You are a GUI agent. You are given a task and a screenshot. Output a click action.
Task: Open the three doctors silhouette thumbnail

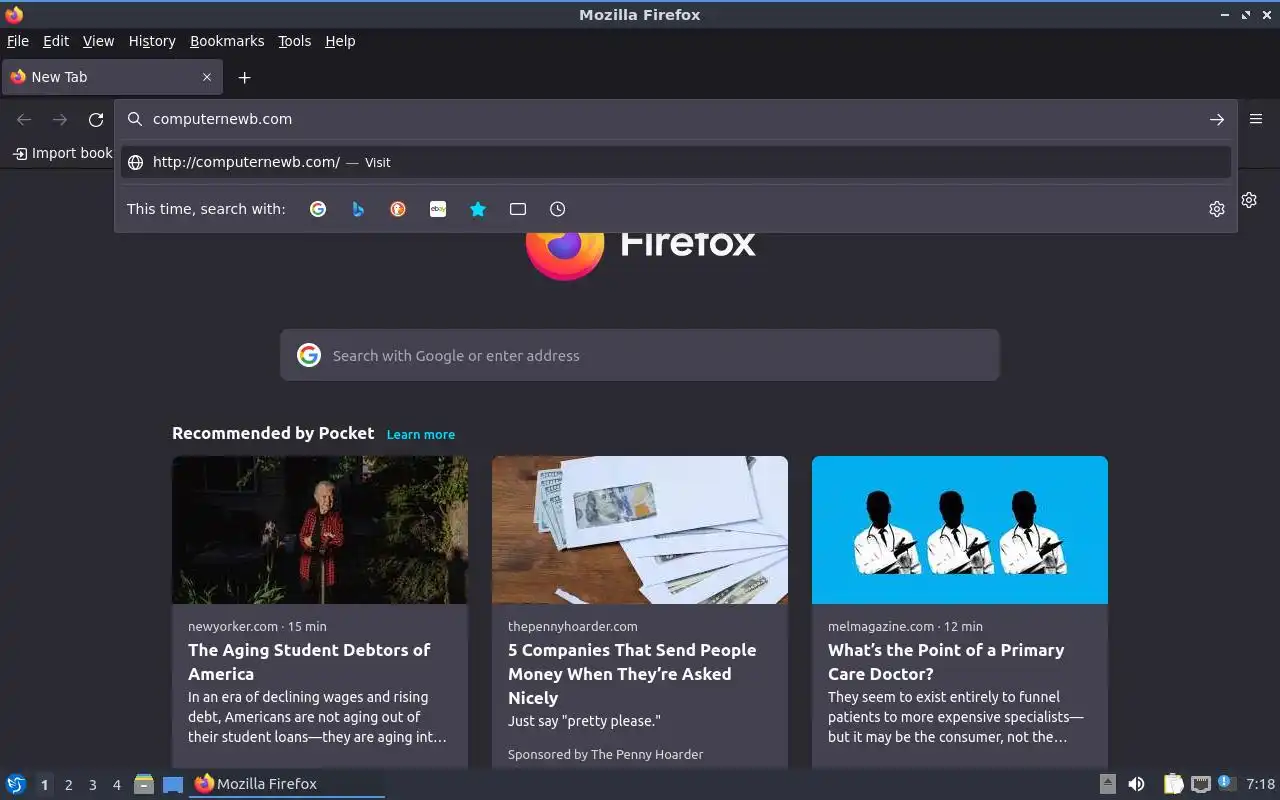coord(960,530)
